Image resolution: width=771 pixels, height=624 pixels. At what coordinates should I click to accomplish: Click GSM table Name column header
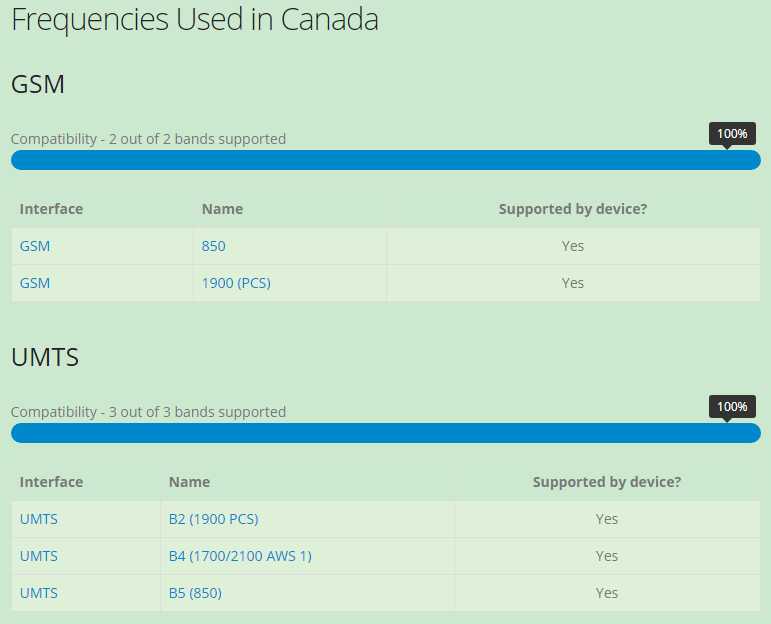[222, 209]
